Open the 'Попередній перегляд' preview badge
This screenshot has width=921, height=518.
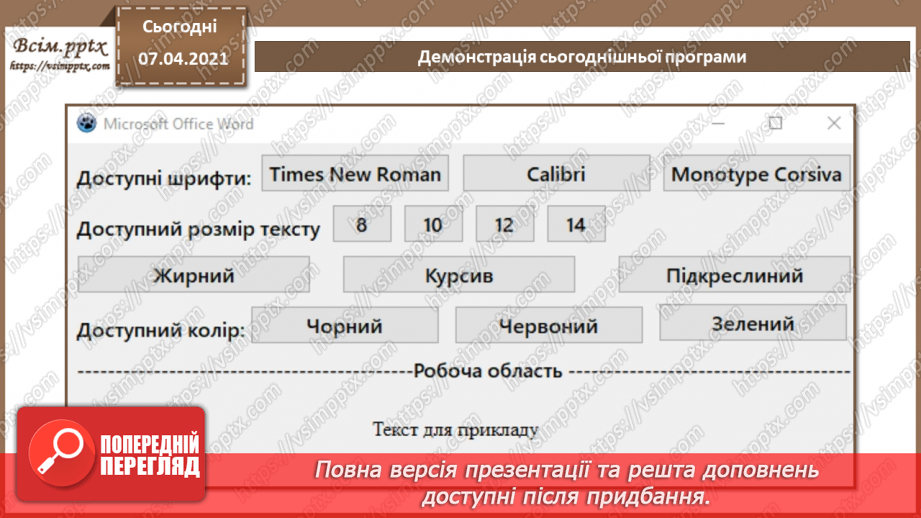click(x=111, y=454)
